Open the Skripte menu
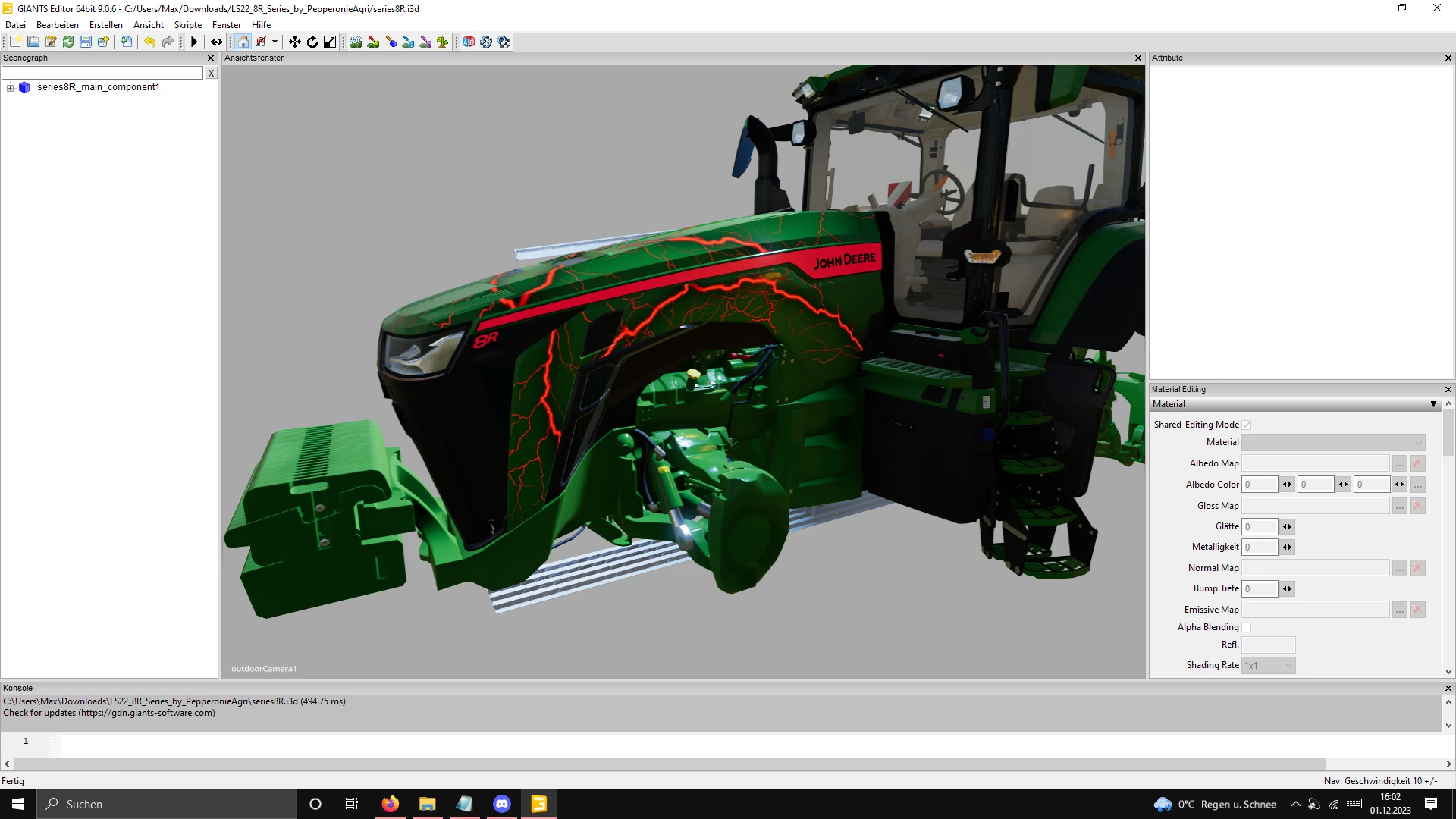This screenshot has width=1456, height=819. point(187,25)
